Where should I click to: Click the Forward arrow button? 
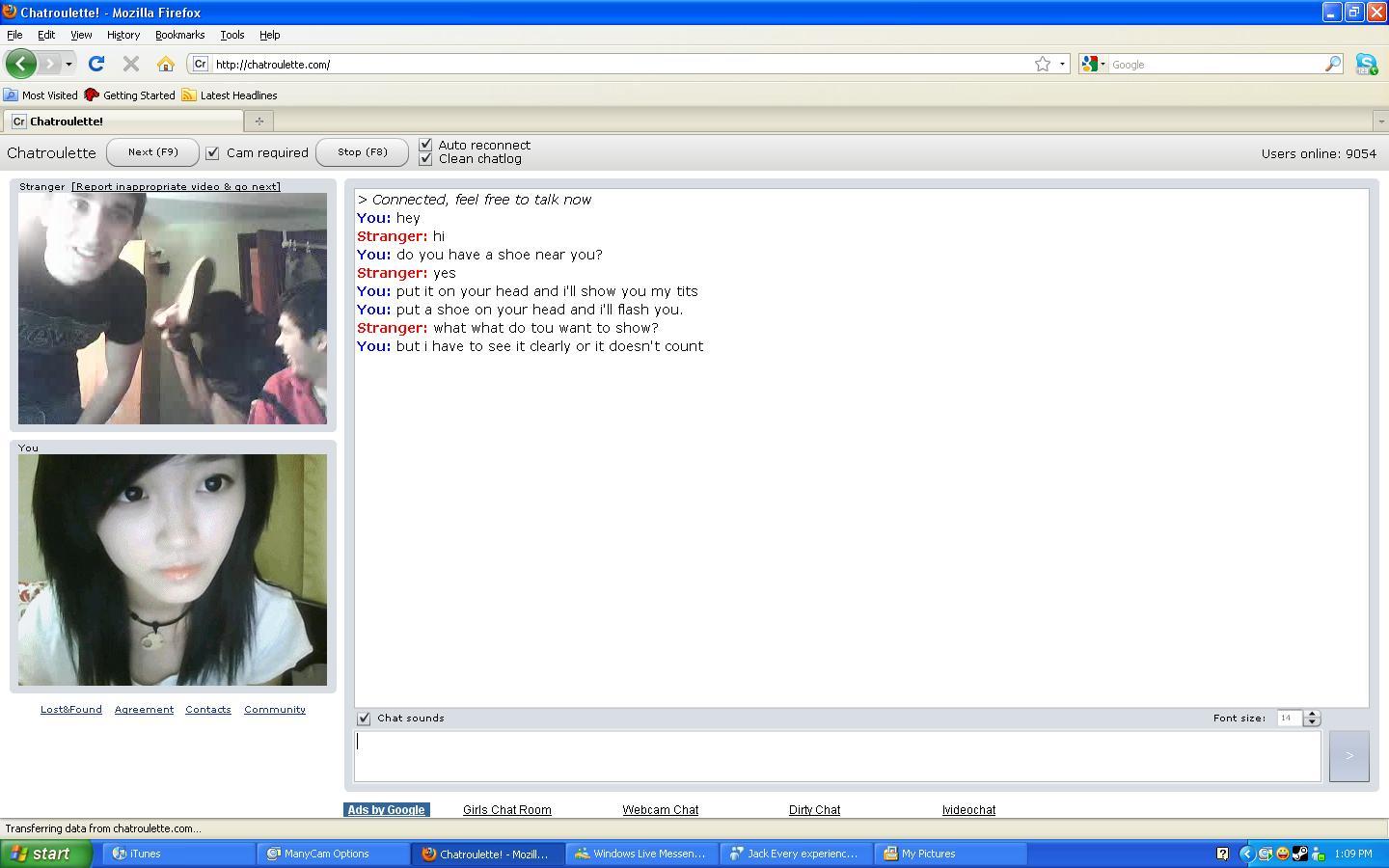pyautogui.click(x=49, y=64)
